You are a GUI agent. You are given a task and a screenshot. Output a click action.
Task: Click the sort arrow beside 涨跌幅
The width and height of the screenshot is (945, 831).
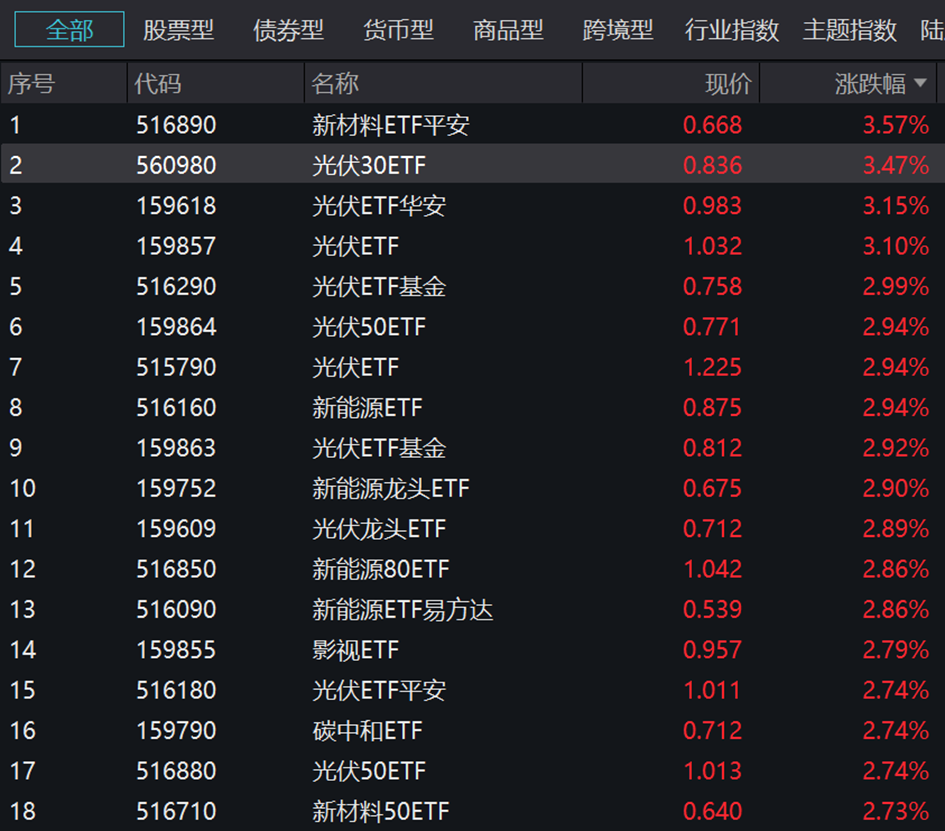920,83
